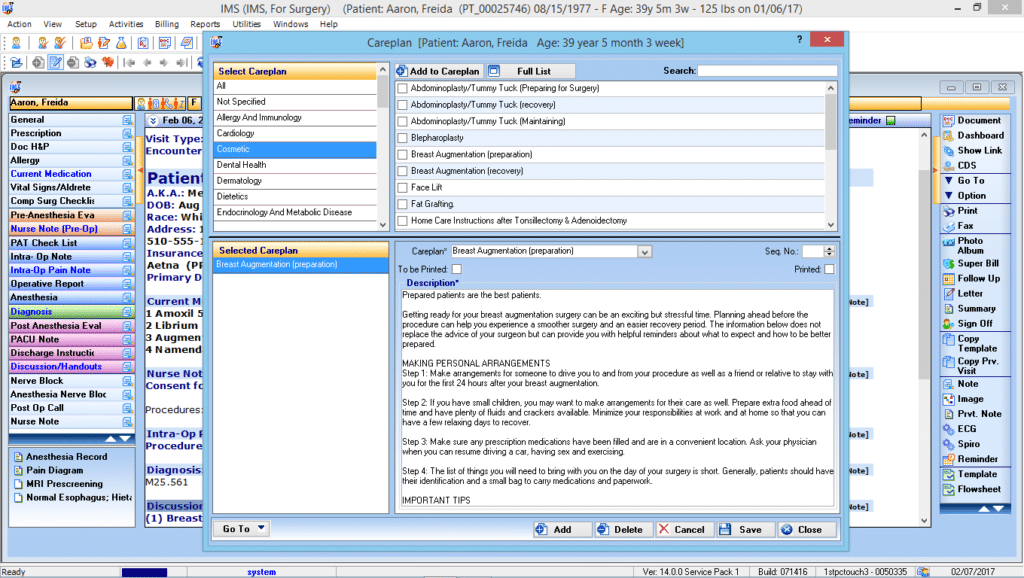Open the Careplan selection dropdown
Image resolution: width=1024 pixels, height=578 pixels.
[x=644, y=251]
